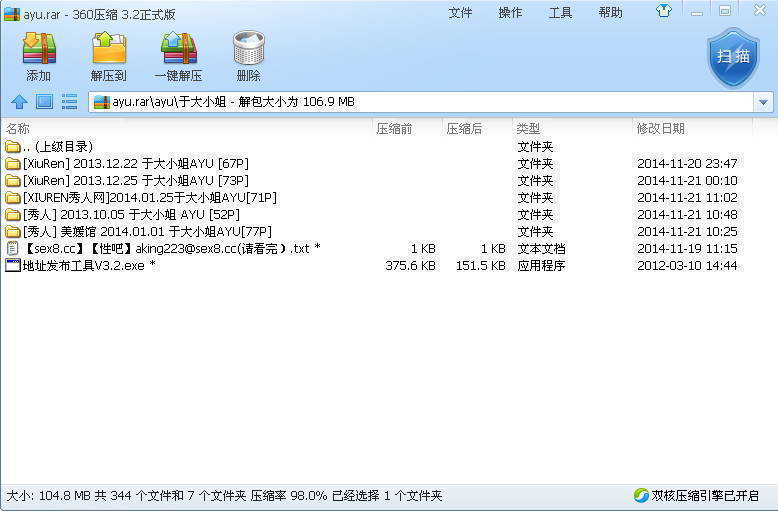Open the 工具 (Tools) menu
Image resolution: width=778 pixels, height=511 pixels.
click(560, 13)
